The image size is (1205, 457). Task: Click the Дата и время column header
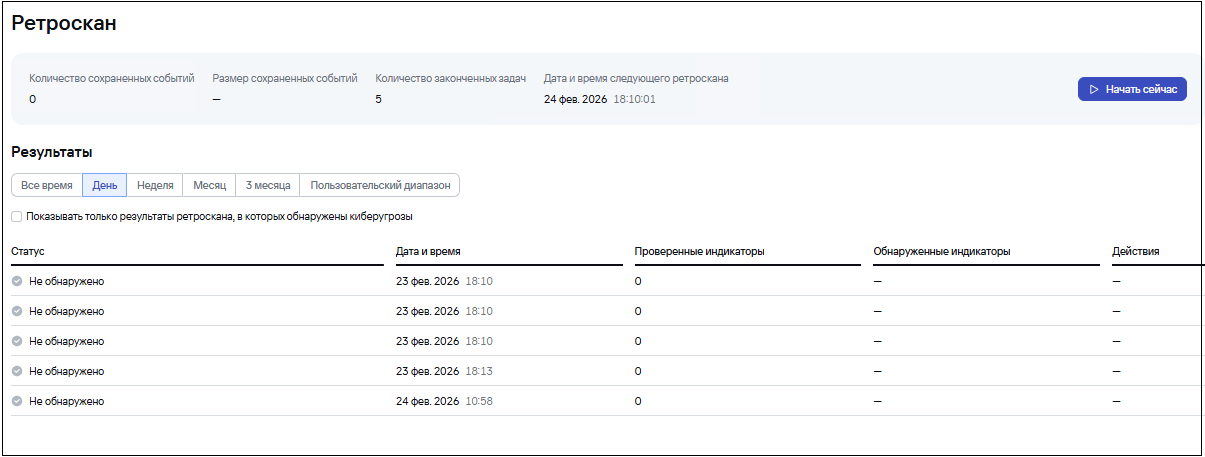point(428,251)
